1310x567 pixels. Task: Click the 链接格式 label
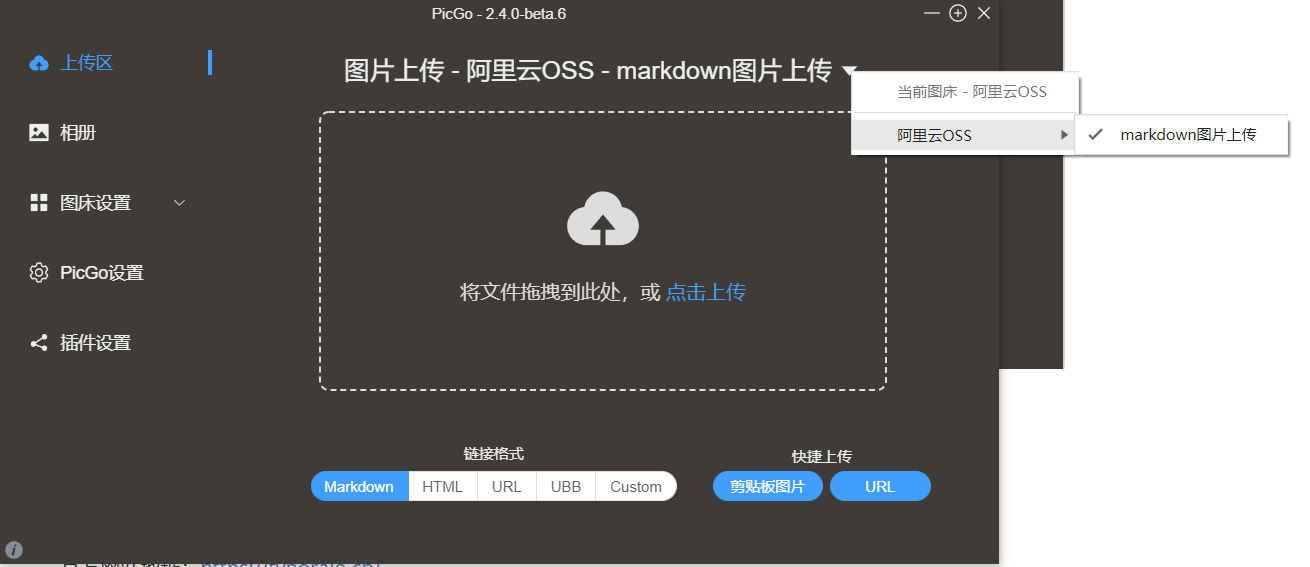tap(494, 454)
